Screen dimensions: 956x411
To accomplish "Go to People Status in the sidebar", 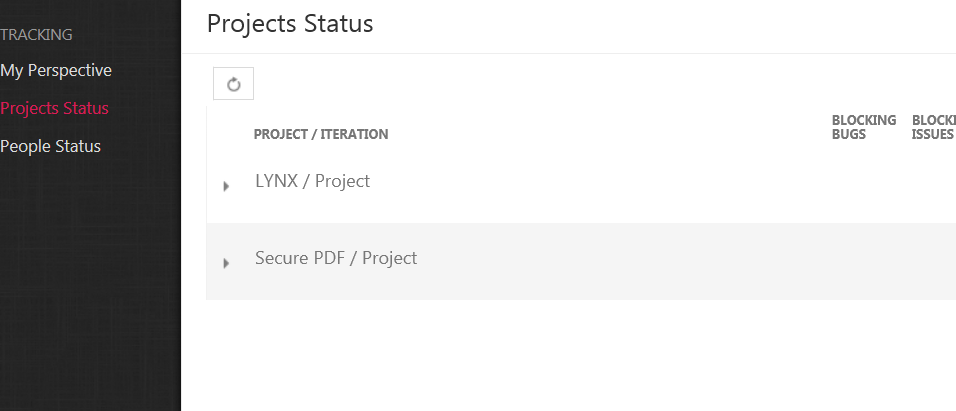I will [x=51, y=146].
